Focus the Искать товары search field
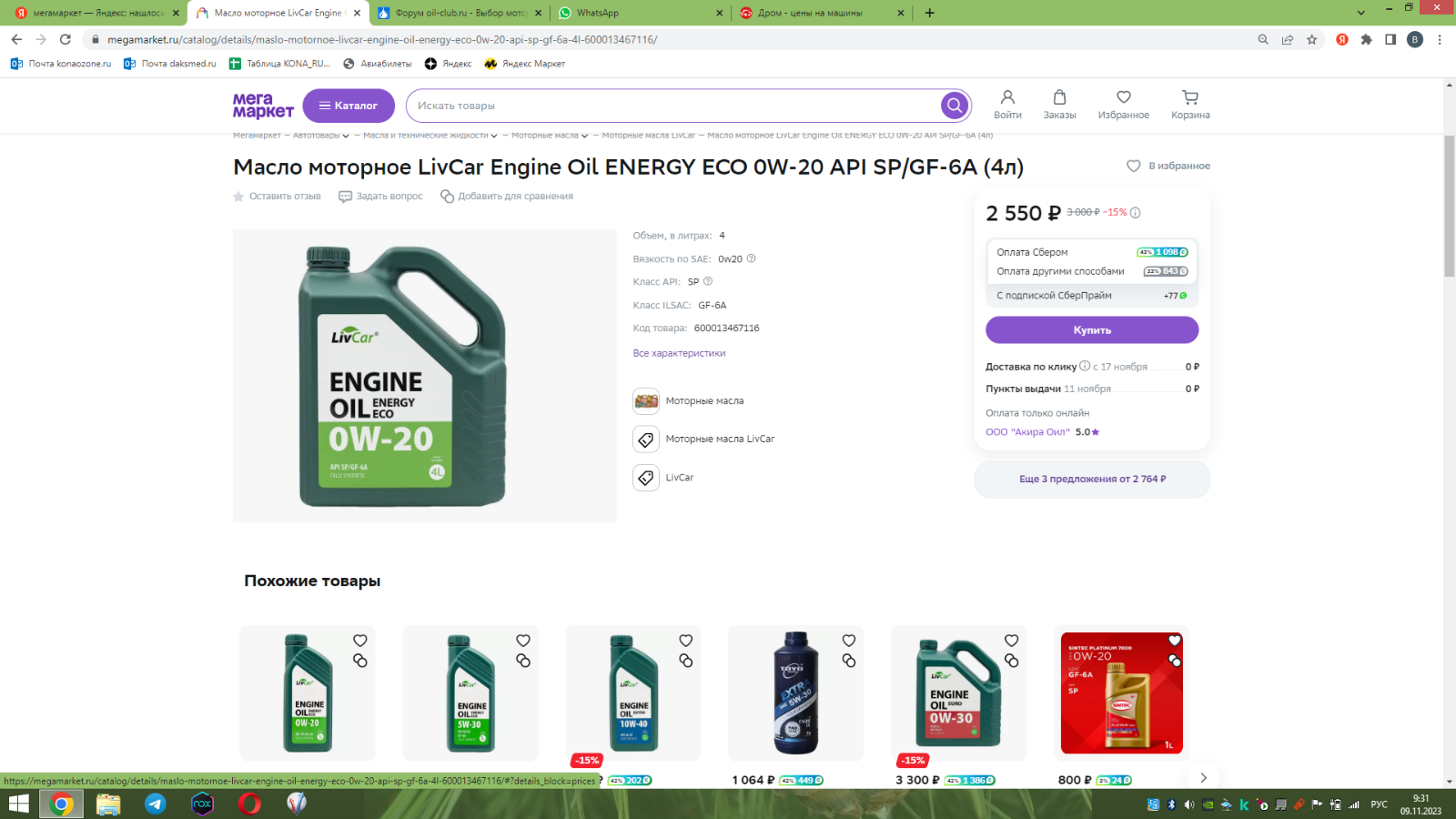Image resolution: width=1456 pixels, height=819 pixels. (x=673, y=106)
